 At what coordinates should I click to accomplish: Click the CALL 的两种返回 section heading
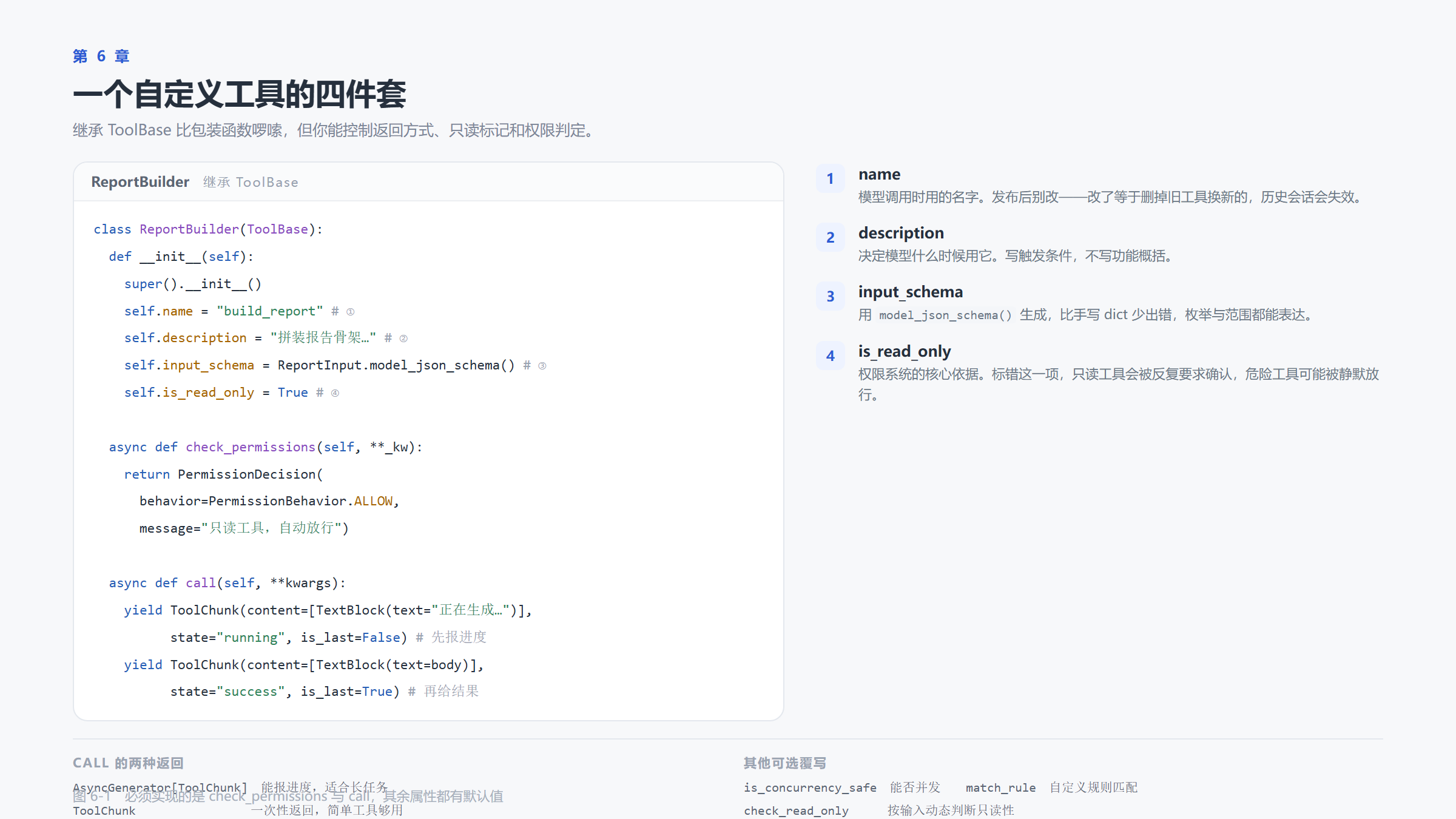pos(128,763)
